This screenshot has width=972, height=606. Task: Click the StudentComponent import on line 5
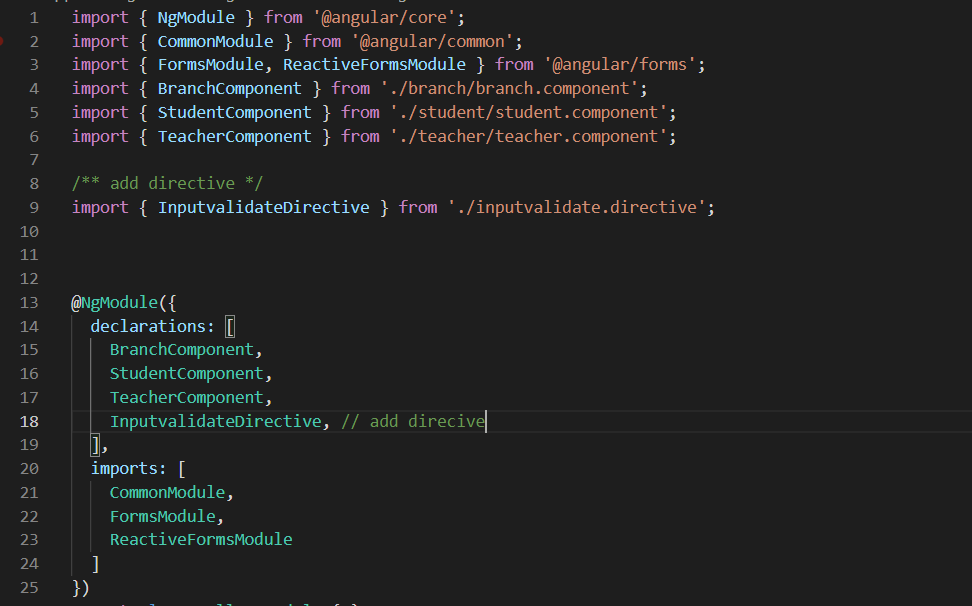(234, 111)
